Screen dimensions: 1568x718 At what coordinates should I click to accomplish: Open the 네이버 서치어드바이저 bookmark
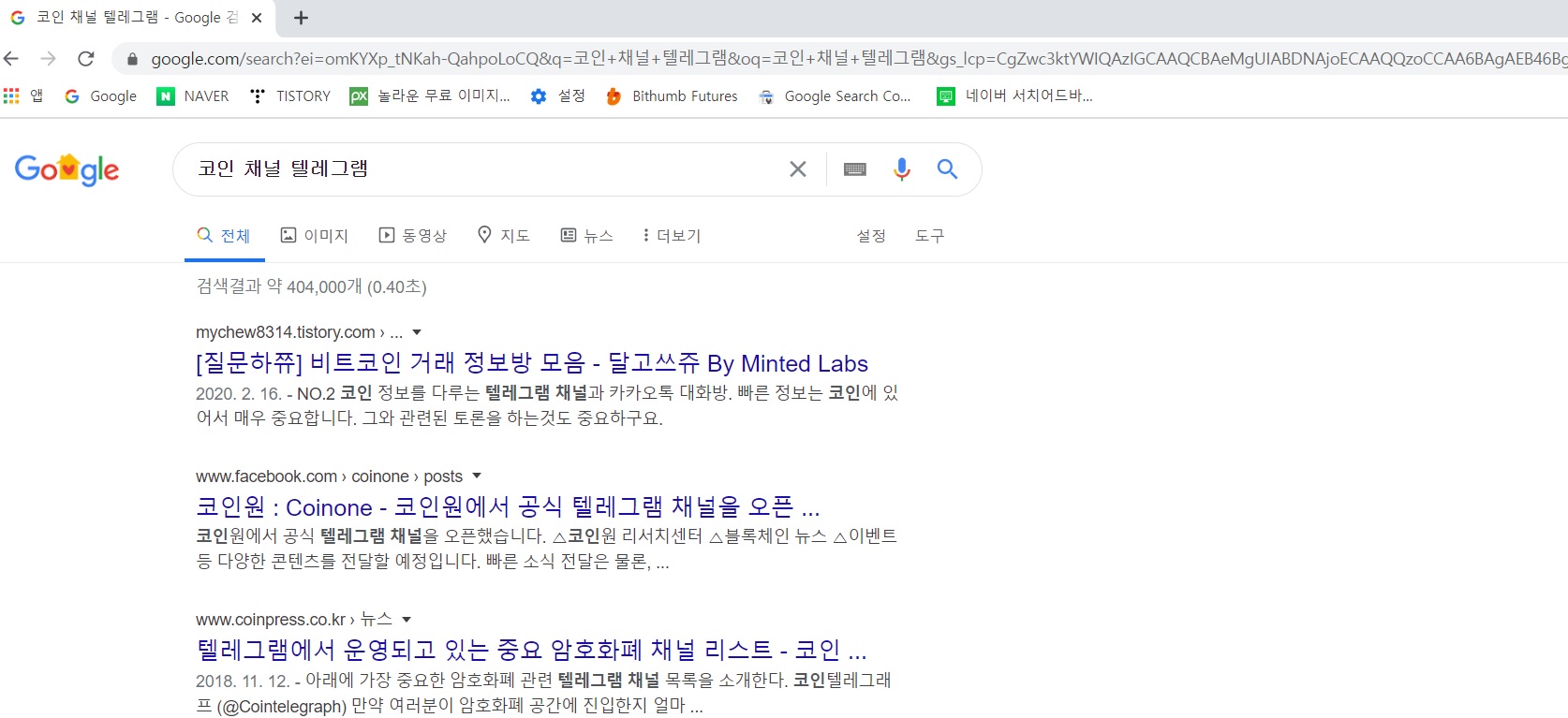click(x=1015, y=95)
